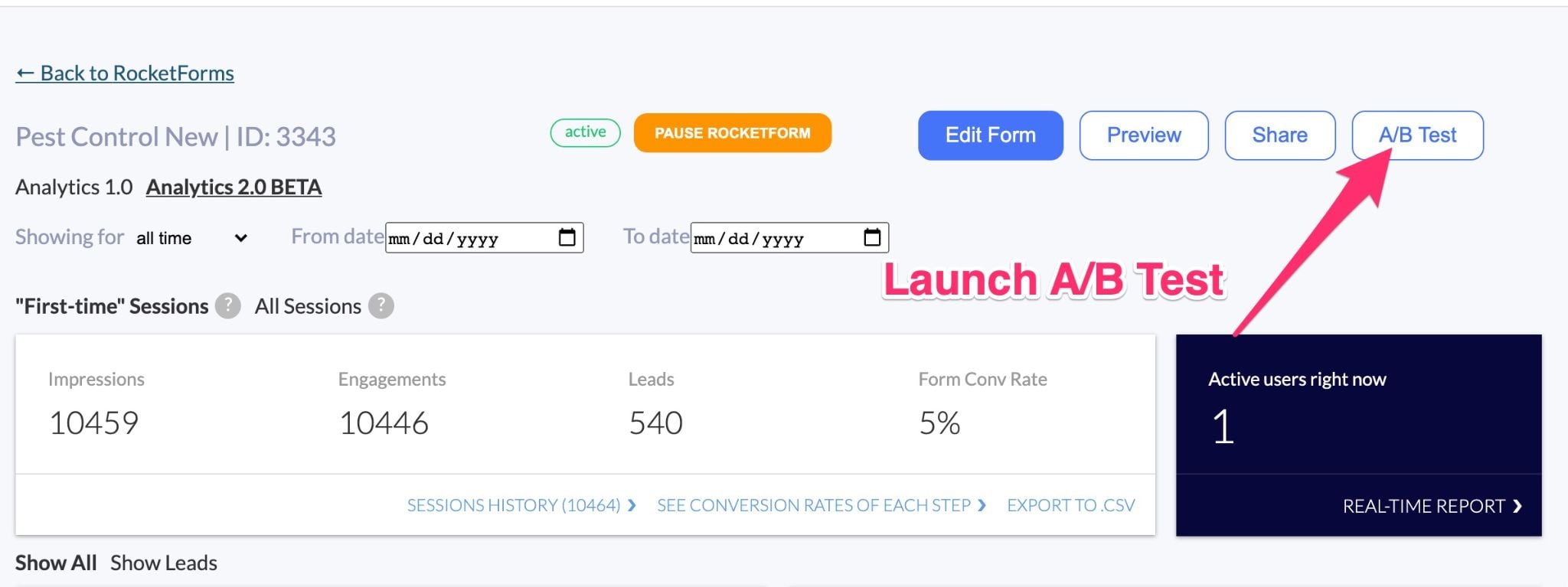The width and height of the screenshot is (1568, 587).
Task: Click the help icon beside "First-time" Sessions
Action: click(x=227, y=306)
